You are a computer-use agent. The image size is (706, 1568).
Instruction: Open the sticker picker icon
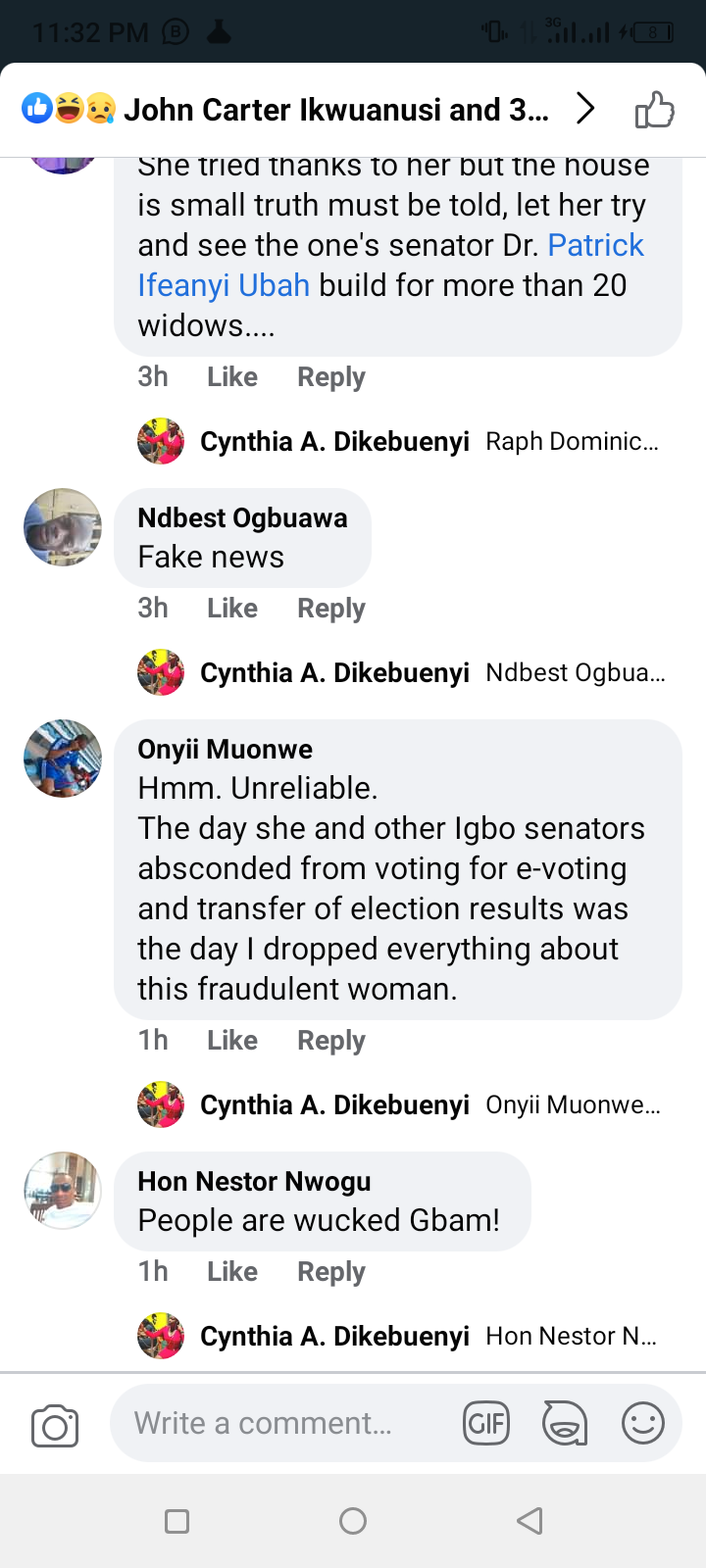[x=565, y=1423]
